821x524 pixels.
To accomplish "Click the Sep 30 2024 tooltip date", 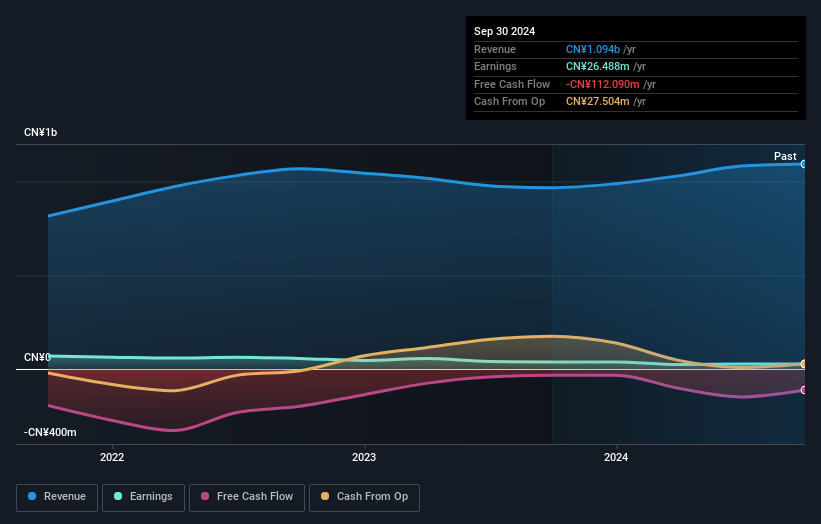I will [x=504, y=31].
